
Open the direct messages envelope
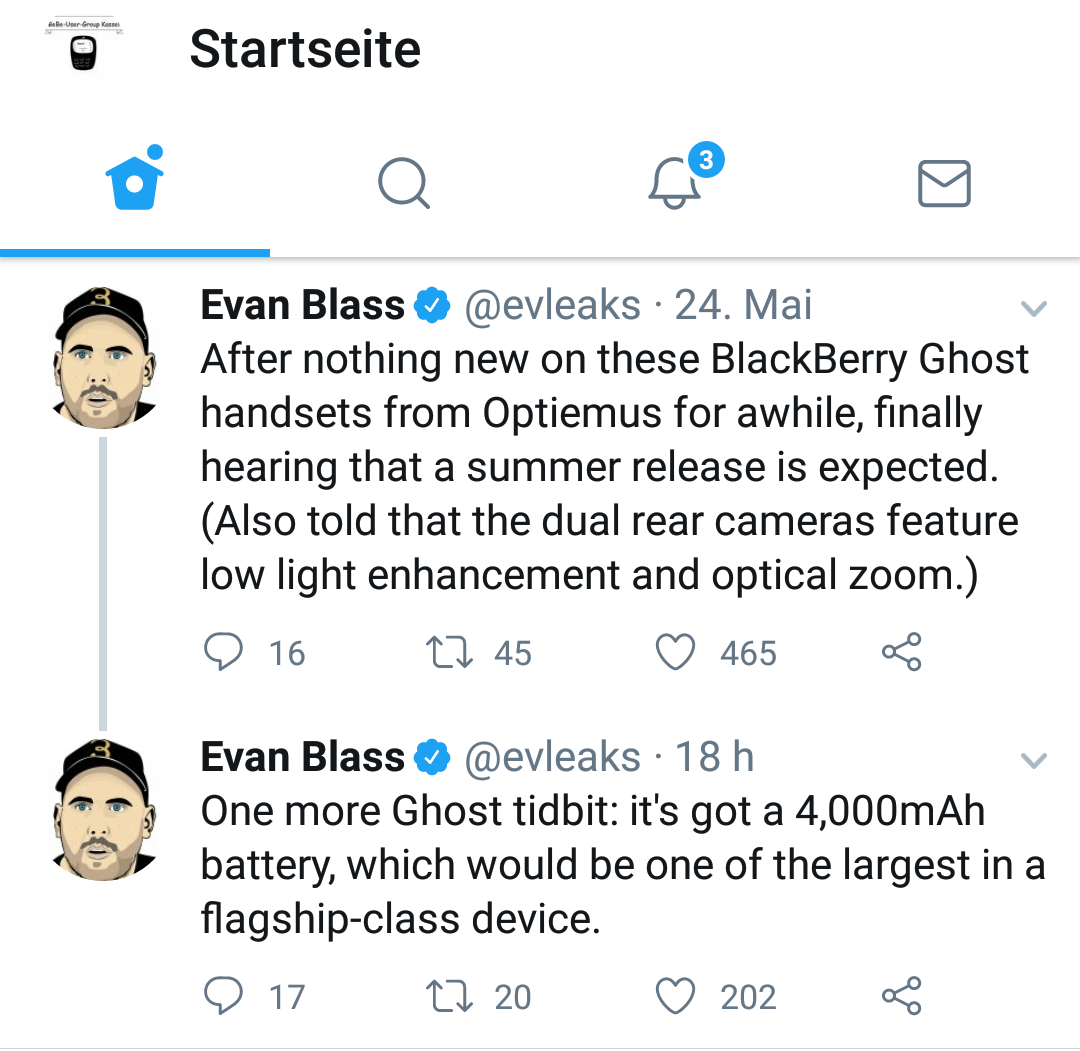tap(943, 184)
